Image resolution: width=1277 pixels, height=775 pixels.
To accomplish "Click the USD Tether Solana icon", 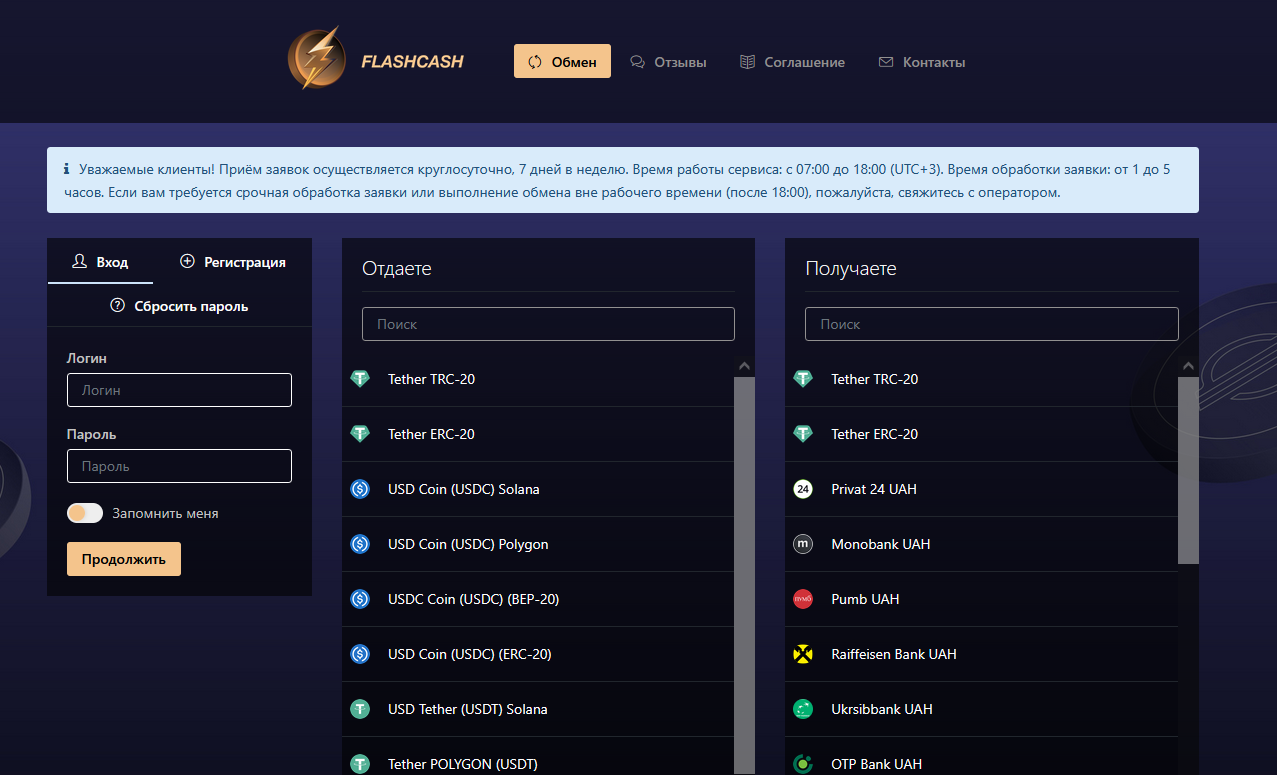I will (x=360, y=709).
